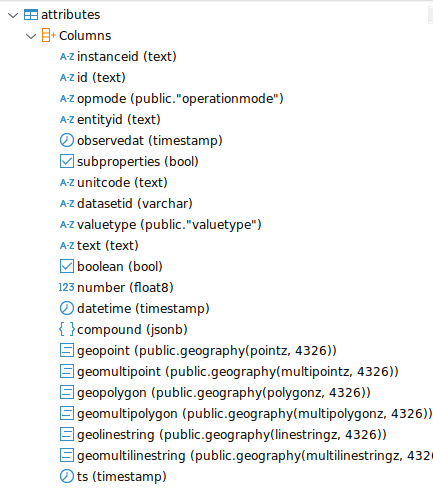Select the geopolygon geography column
433x491 pixels.
[x=224, y=393]
